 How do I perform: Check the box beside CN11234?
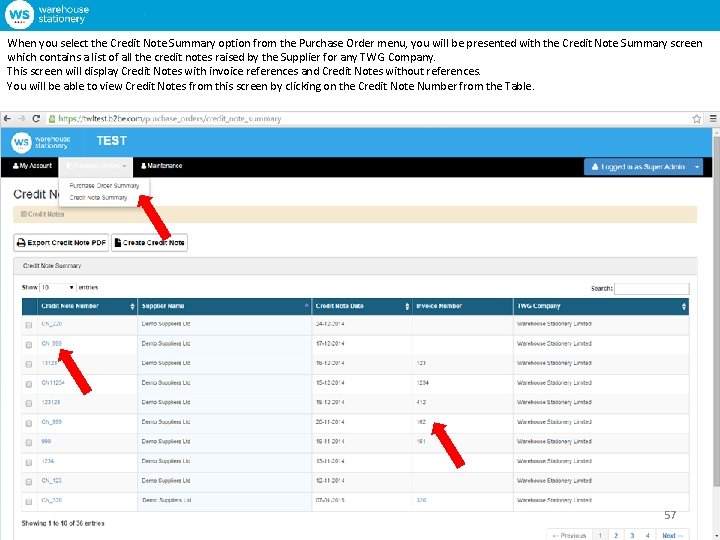pyautogui.click(x=29, y=384)
